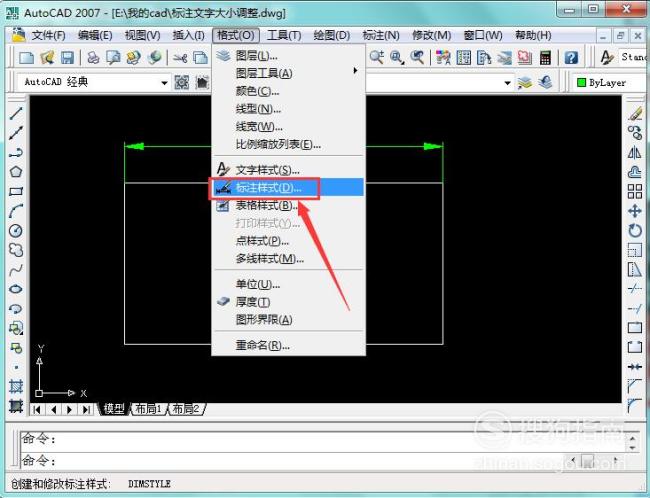This screenshot has height=498, width=650.
Task: Click the Plot Preview icon
Action: coord(113,58)
